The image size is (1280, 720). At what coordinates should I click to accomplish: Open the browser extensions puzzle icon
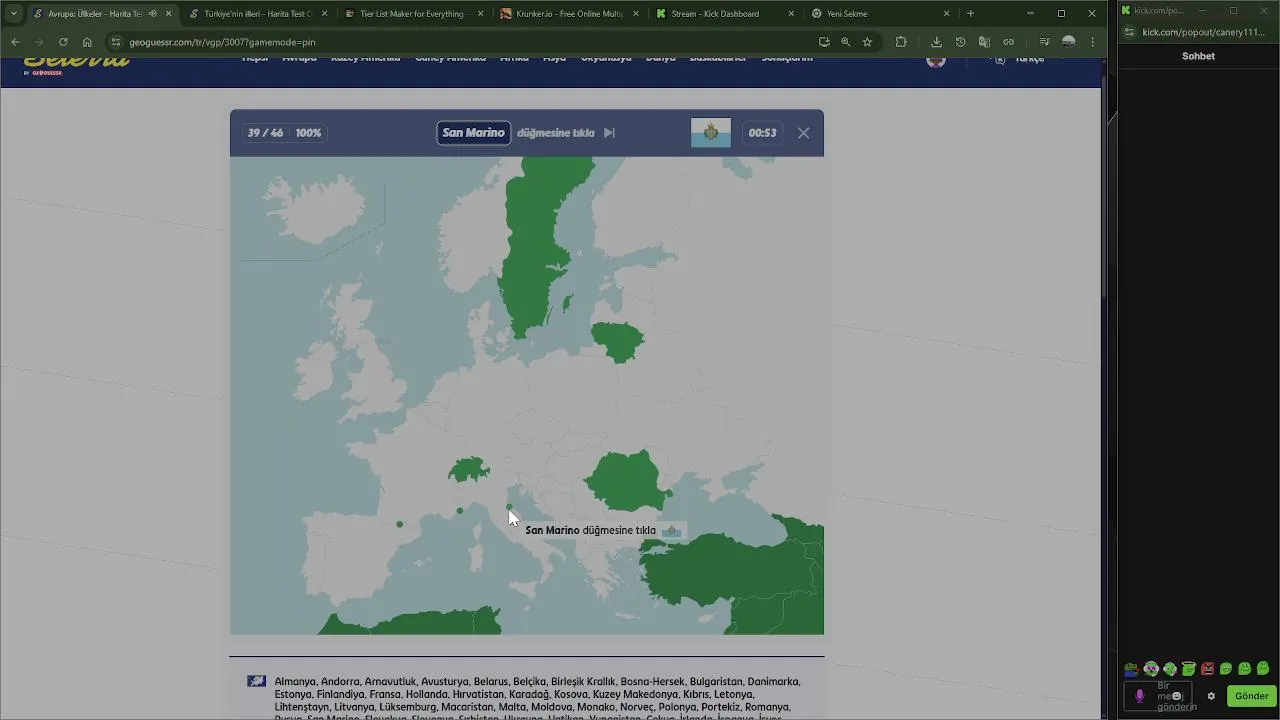[901, 42]
